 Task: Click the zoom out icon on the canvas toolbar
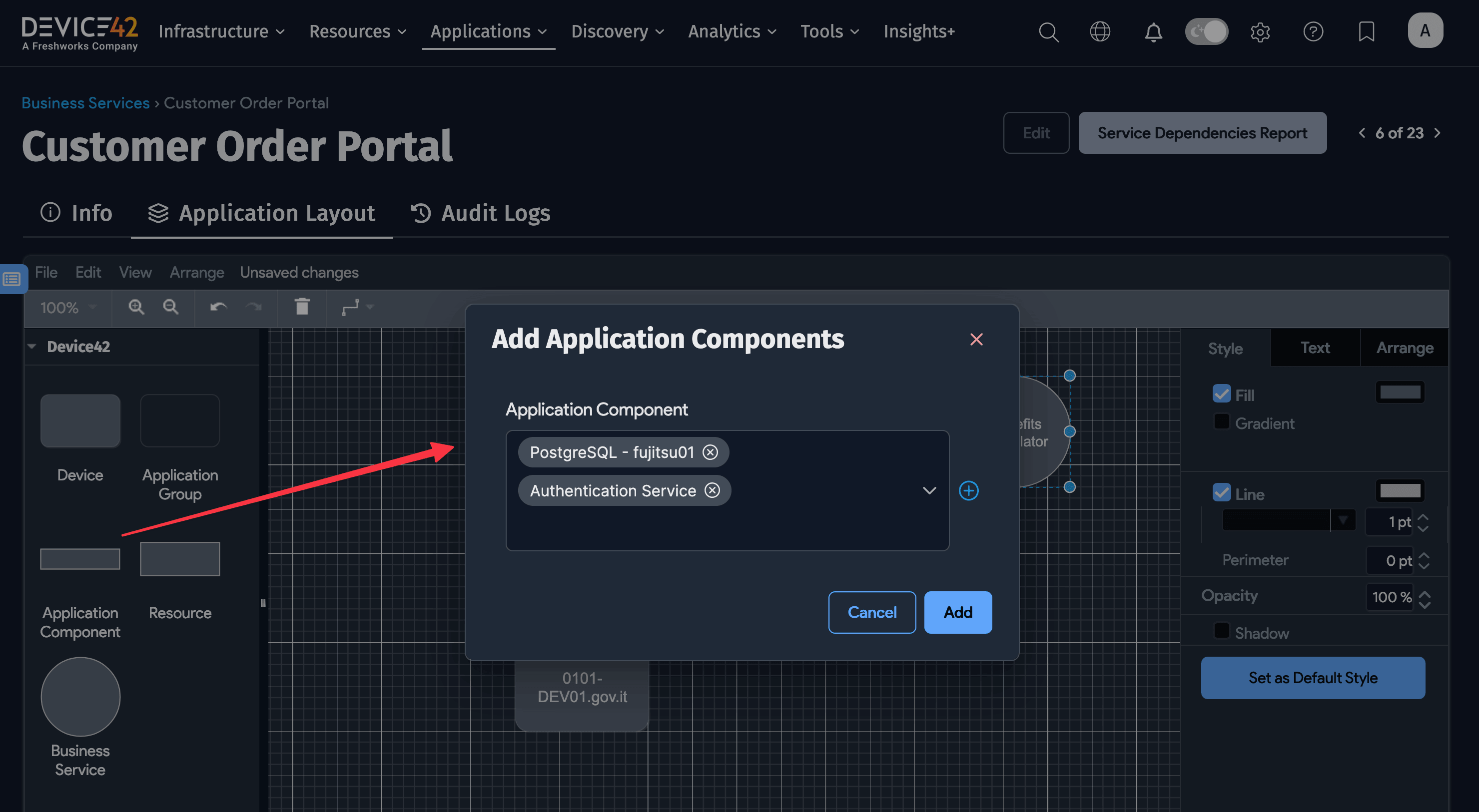click(170, 308)
